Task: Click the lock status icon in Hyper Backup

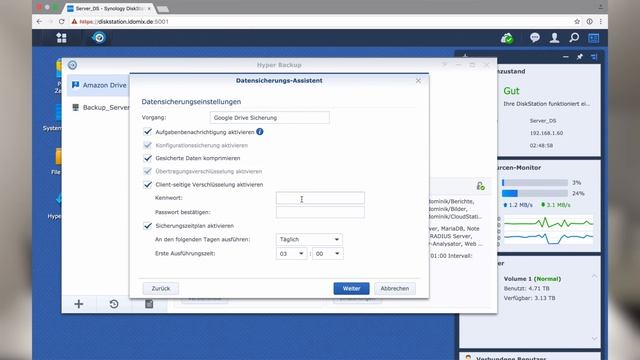Action: pyautogui.click(x=480, y=186)
